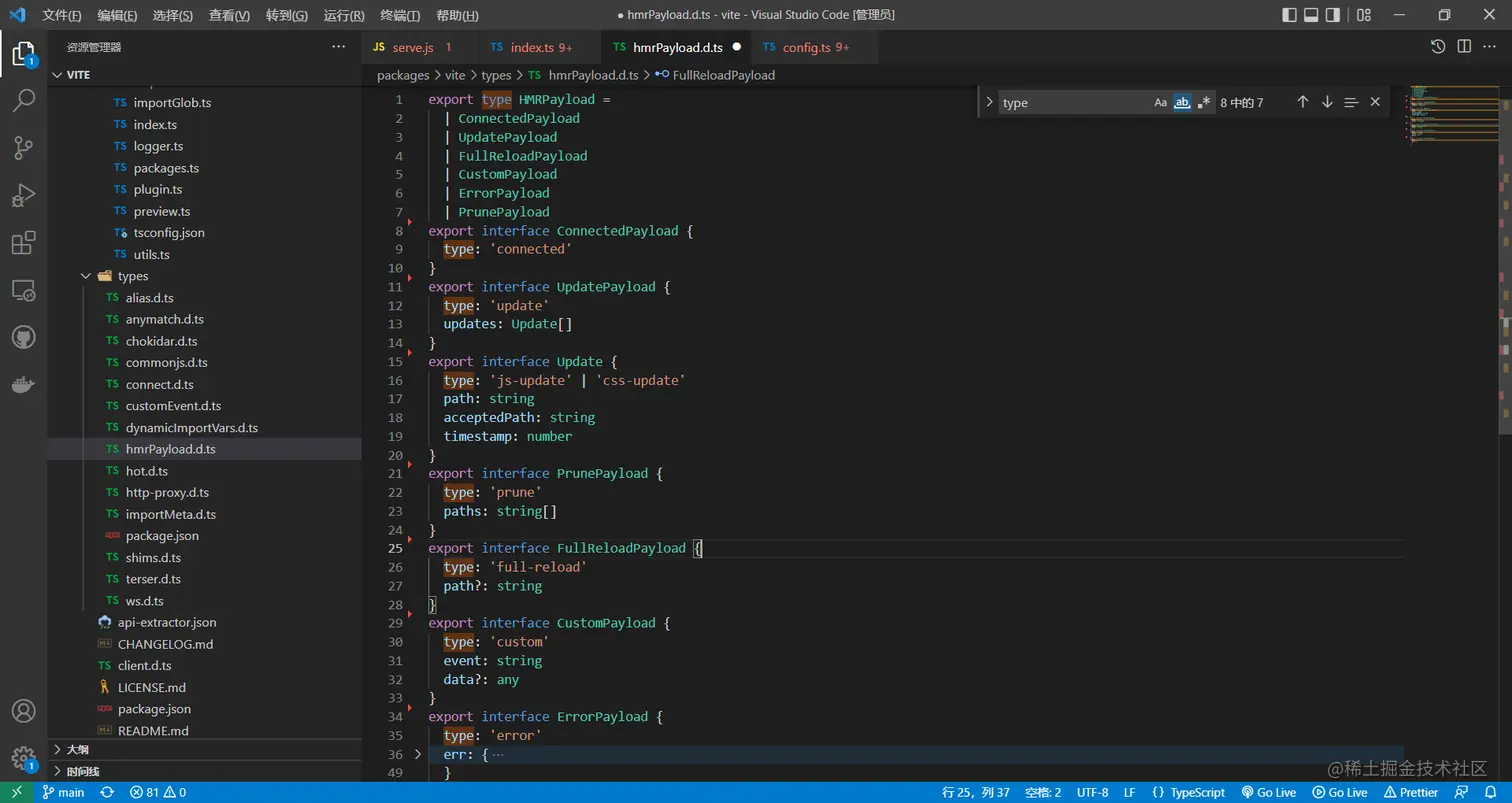Open the Docker view in activity bar

[x=23, y=384]
